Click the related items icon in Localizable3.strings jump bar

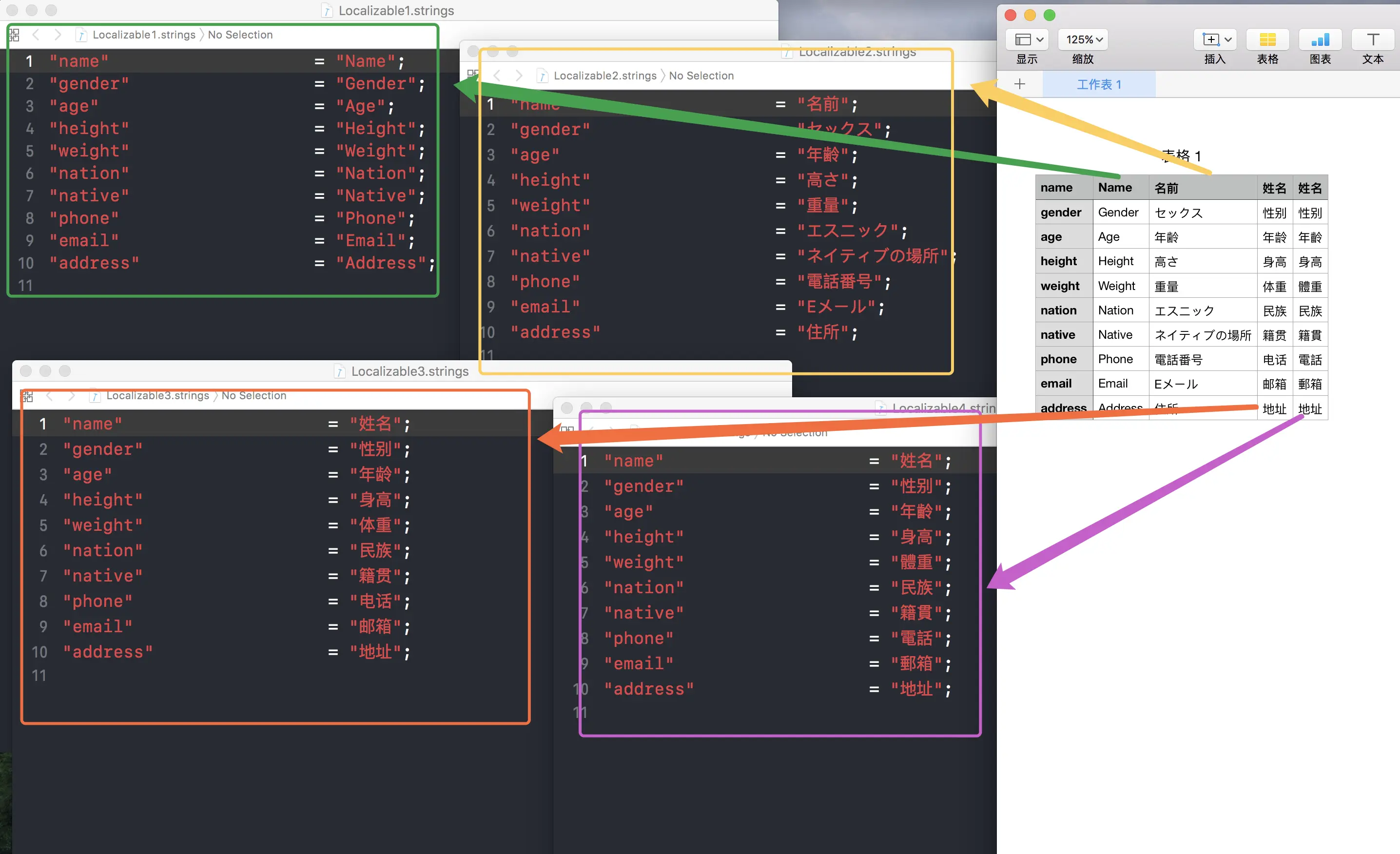coord(27,395)
